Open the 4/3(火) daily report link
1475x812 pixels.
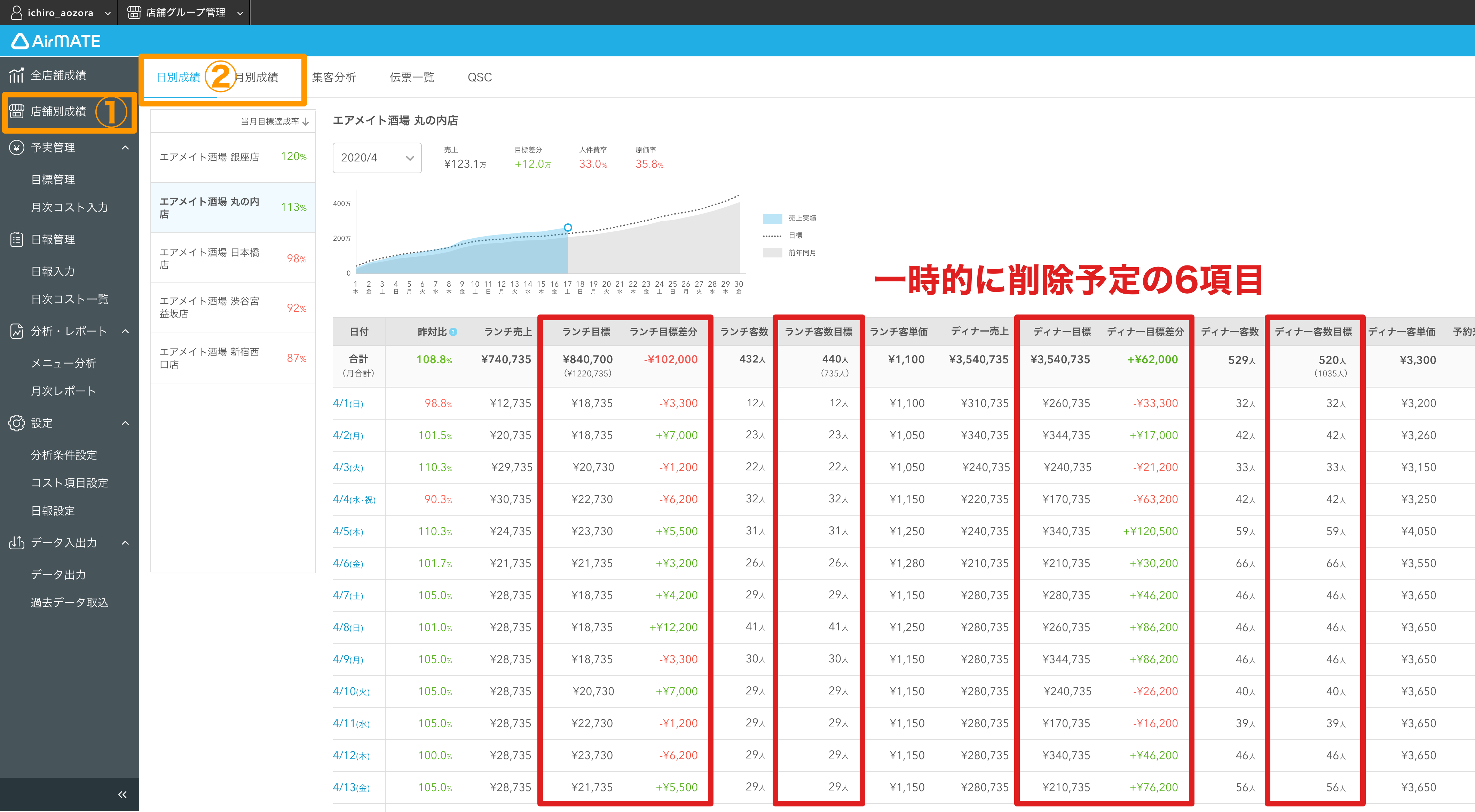pyautogui.click(x=348, y=468)
